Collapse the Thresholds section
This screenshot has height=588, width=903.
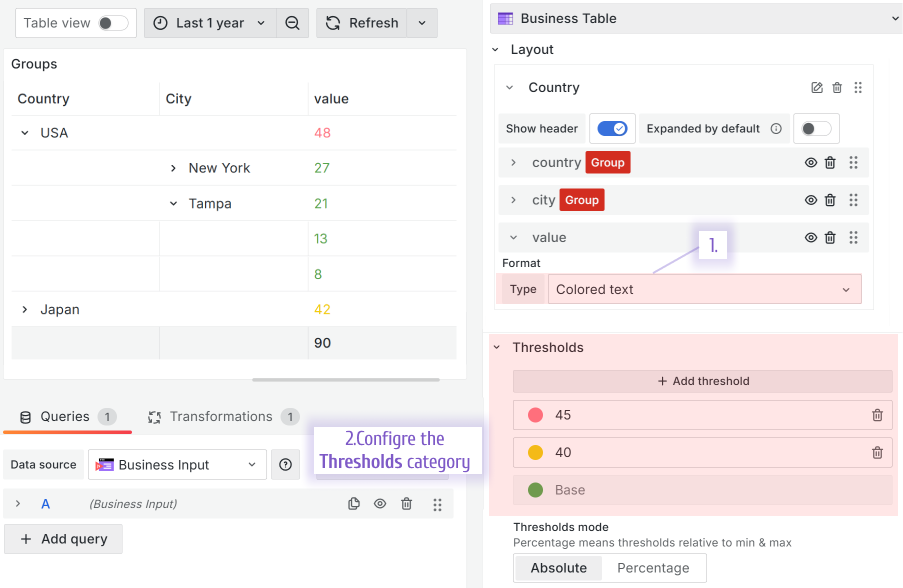tap(497, 347)
